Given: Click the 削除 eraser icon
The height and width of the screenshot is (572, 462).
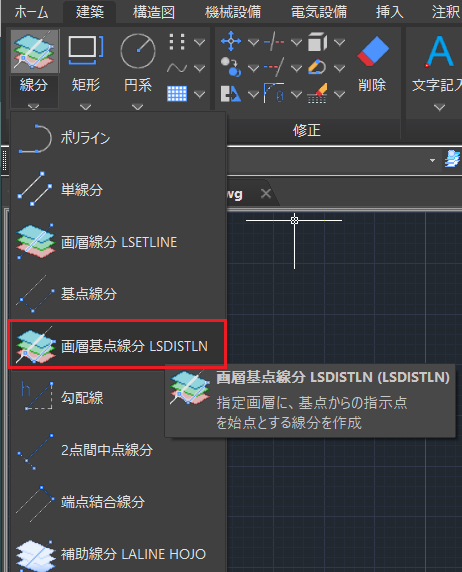Looking at the screenshot, I should [373, 51].
